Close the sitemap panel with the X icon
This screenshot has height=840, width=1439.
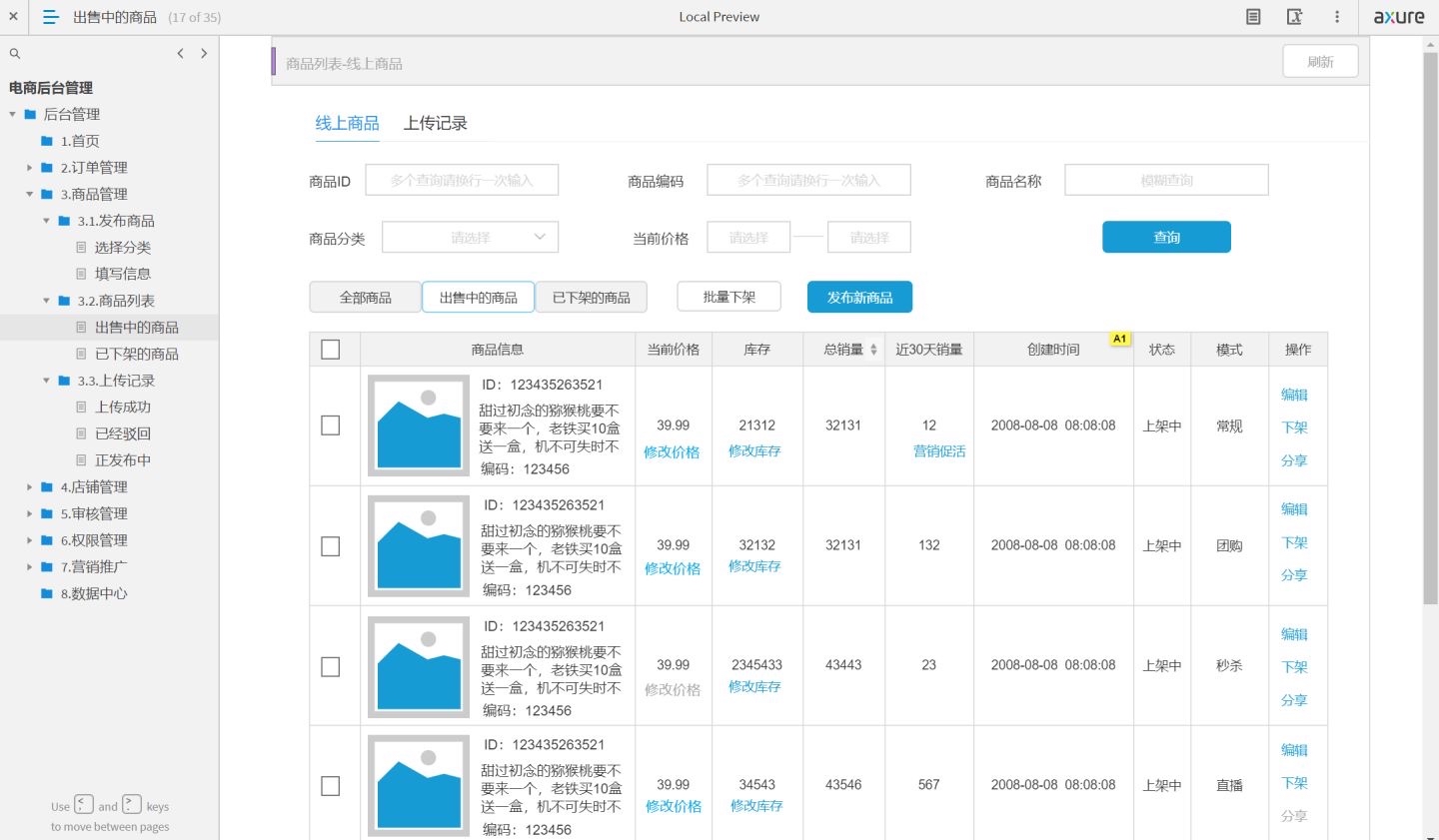(13, 16)
